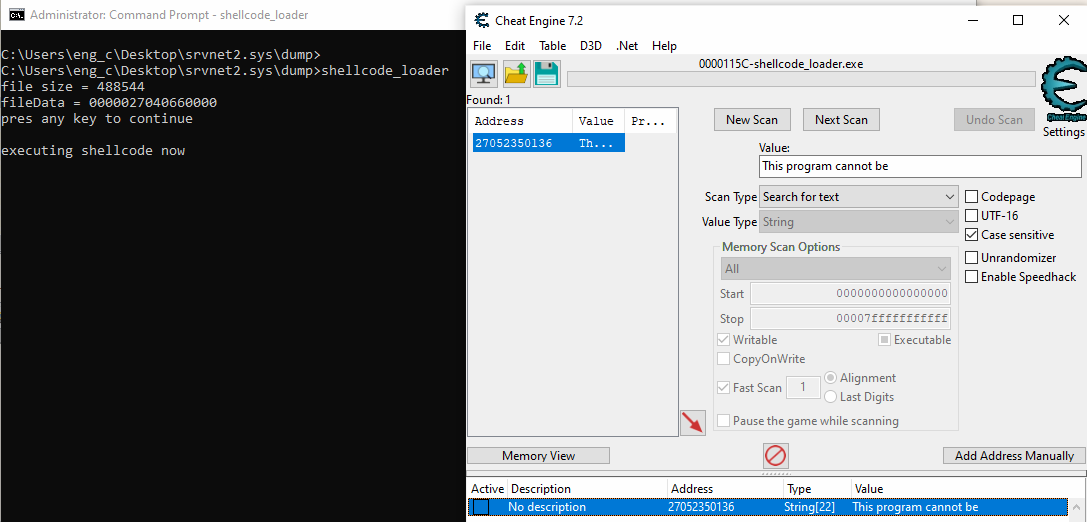
Task: Click the open folder load table icon
Action: (516, 73)
